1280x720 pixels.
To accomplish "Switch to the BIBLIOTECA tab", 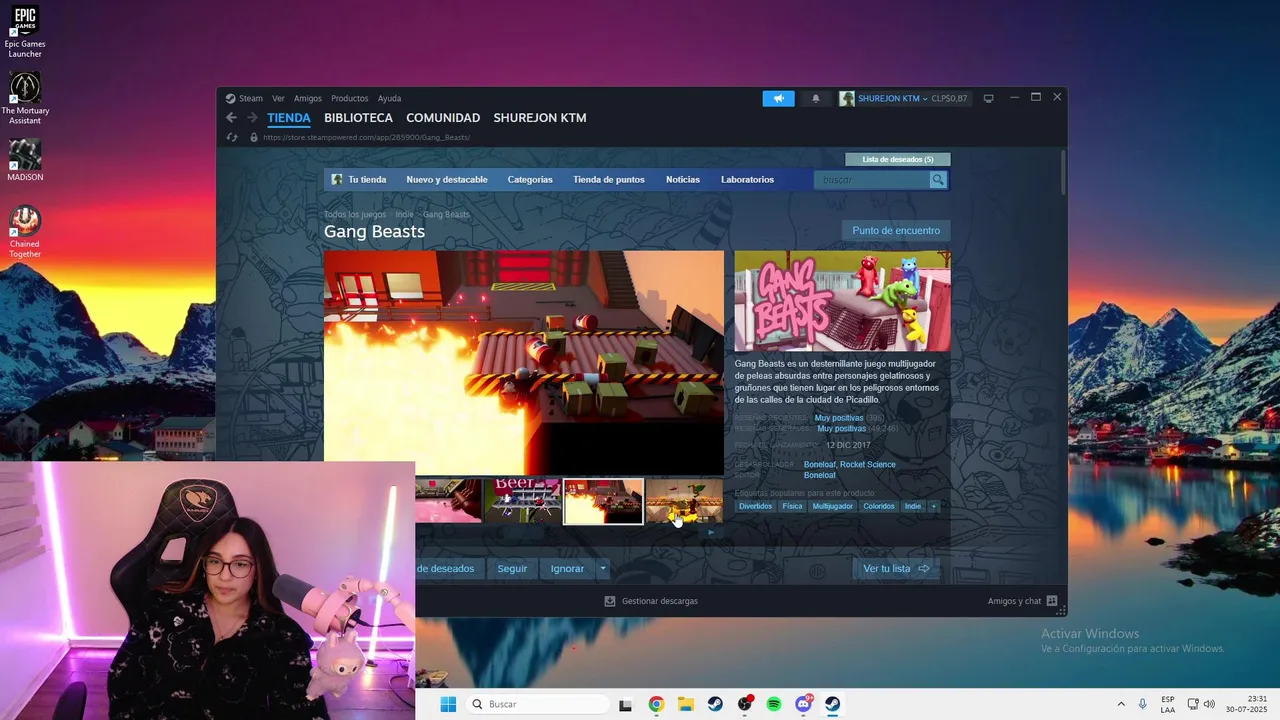I will [x=358, y=118].
